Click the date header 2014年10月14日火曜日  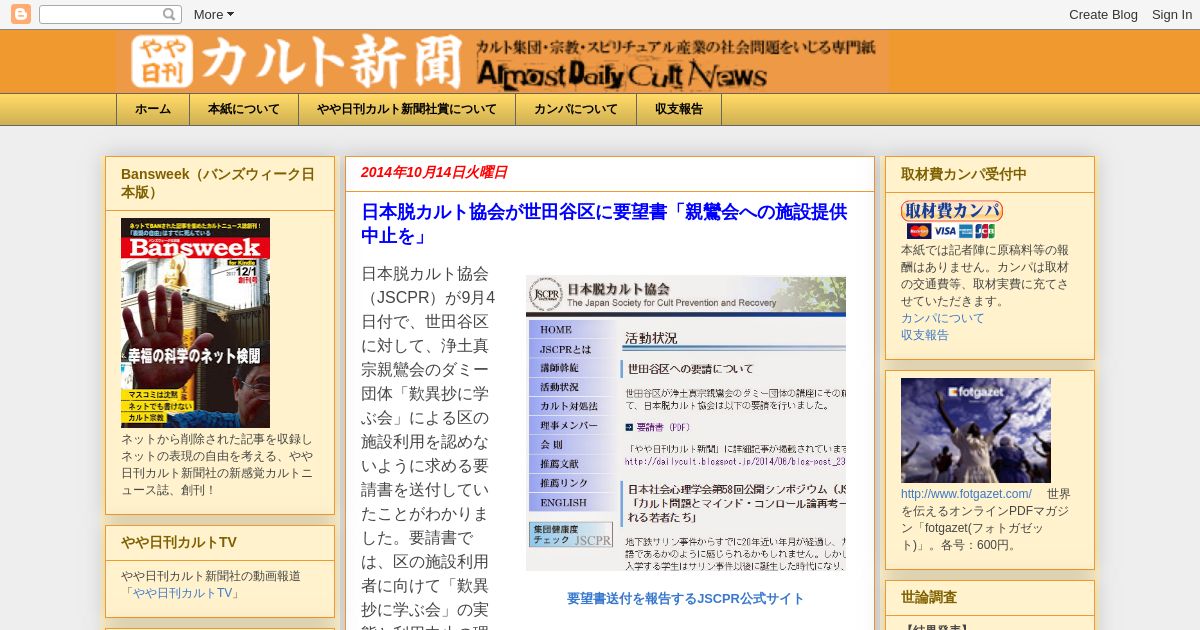[434, 172]
